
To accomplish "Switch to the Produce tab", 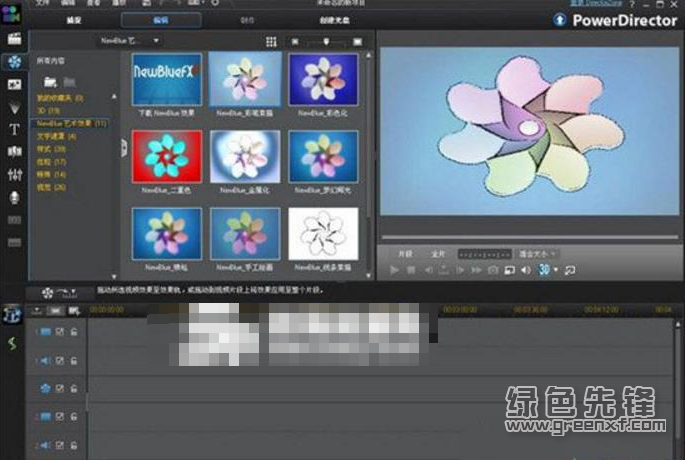I will 247,20.
